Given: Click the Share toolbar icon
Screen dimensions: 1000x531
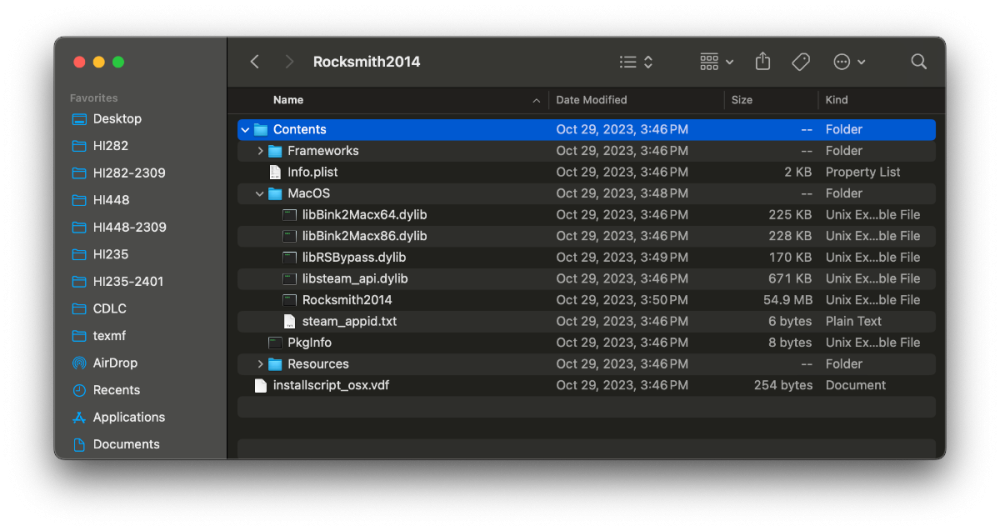Looking at the screenshot, I should (763, 62).
